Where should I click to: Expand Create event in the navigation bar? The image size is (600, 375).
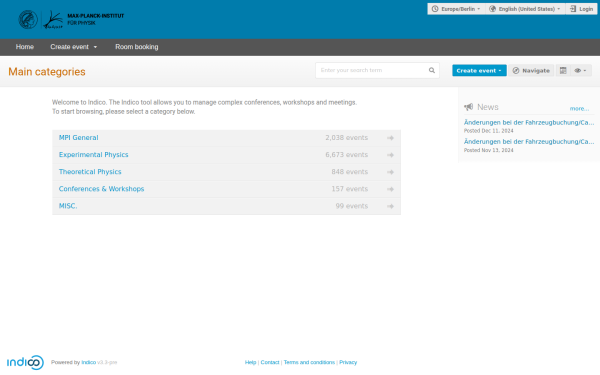pyautogui.click(x=73, y=47)
